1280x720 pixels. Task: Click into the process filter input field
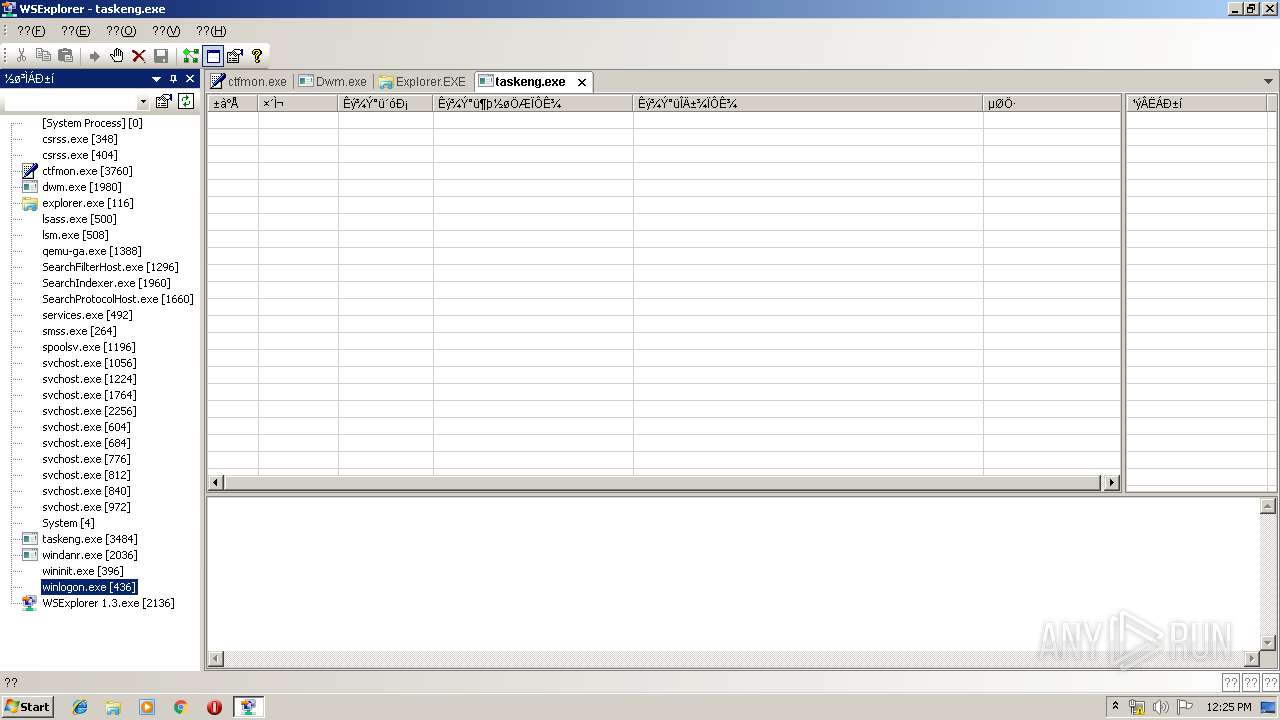coord(70,102)
